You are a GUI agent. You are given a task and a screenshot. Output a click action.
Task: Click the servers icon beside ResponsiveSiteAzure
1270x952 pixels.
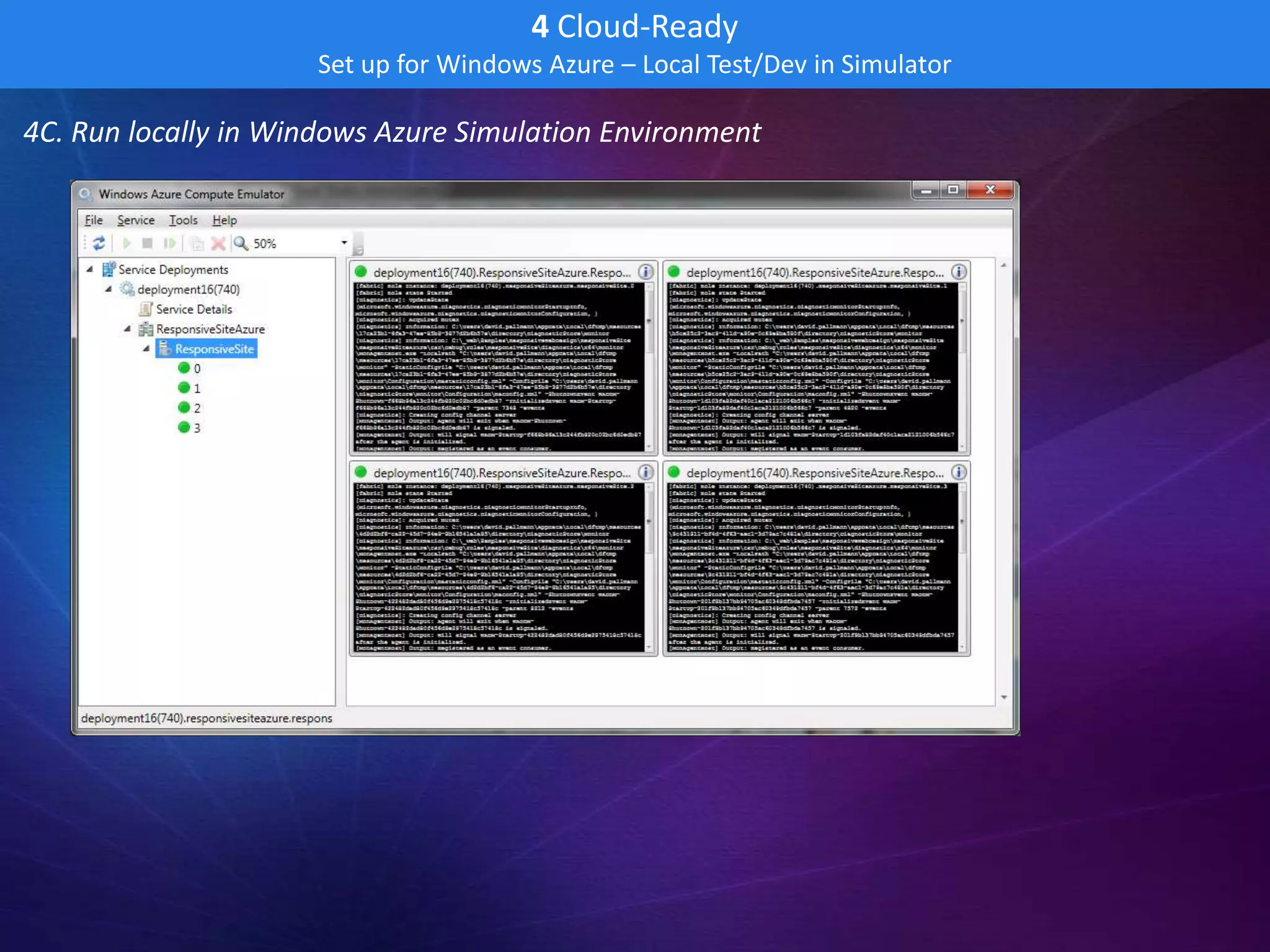coord(146,328)
